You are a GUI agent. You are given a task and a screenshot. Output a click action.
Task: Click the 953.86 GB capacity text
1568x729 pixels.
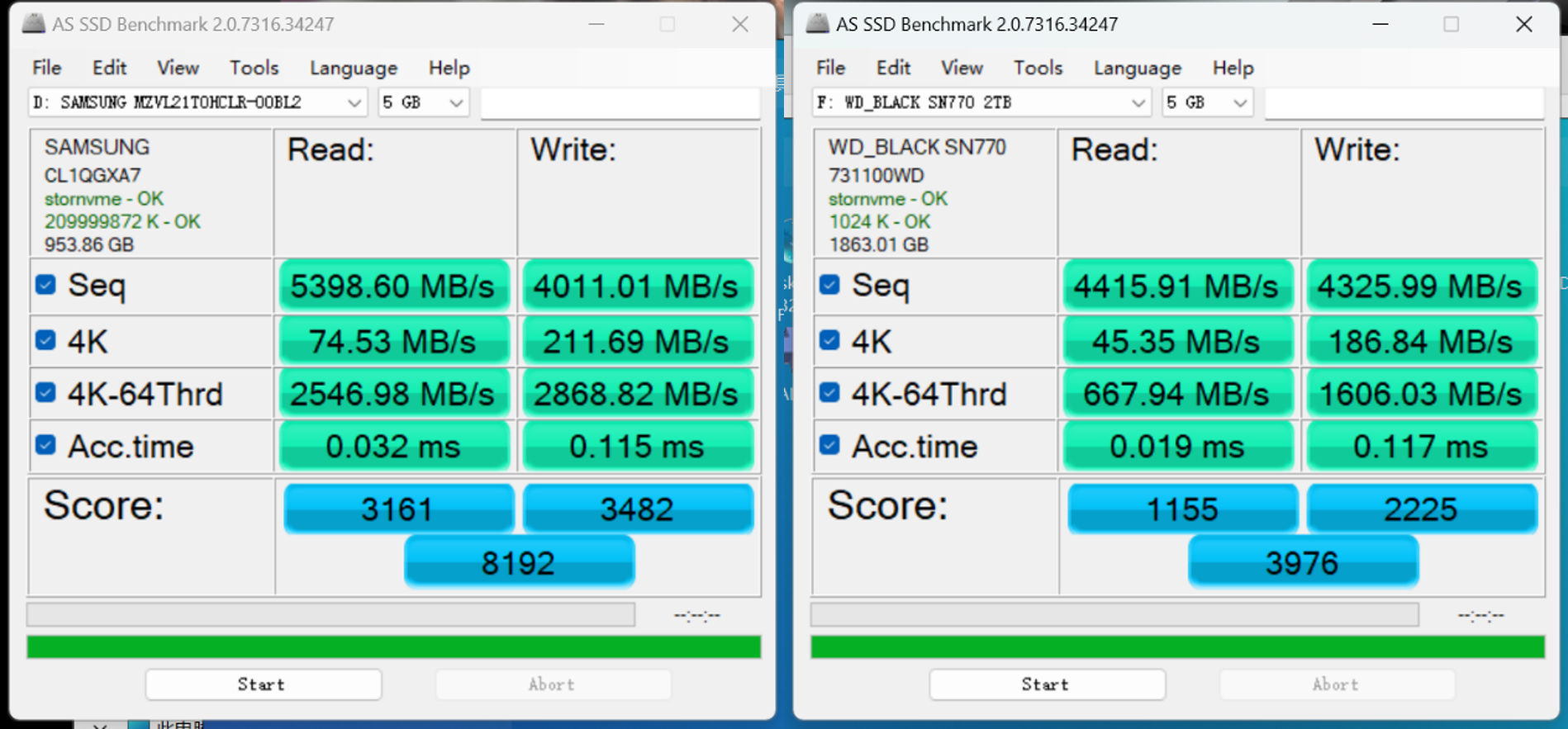(89, 244)
